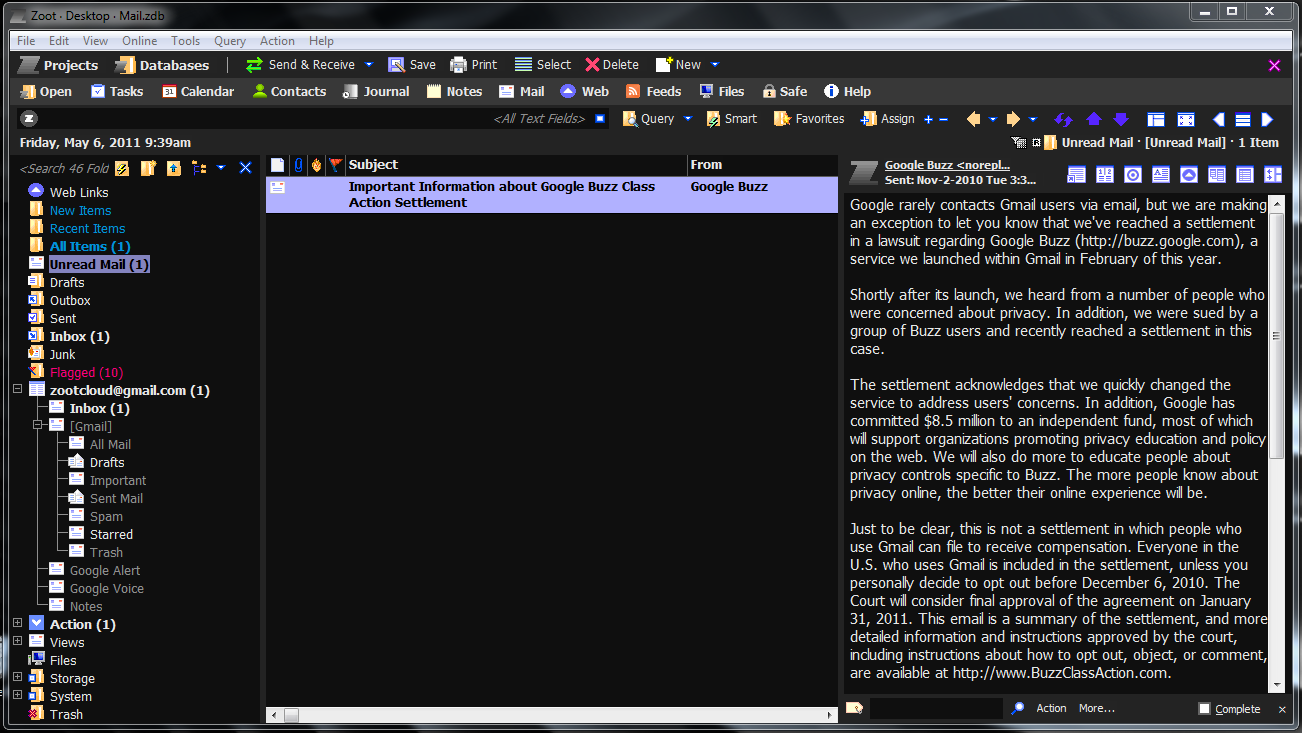Expand the Storage folder
The width and height of the screenshot is (1302, 733).
17,678
